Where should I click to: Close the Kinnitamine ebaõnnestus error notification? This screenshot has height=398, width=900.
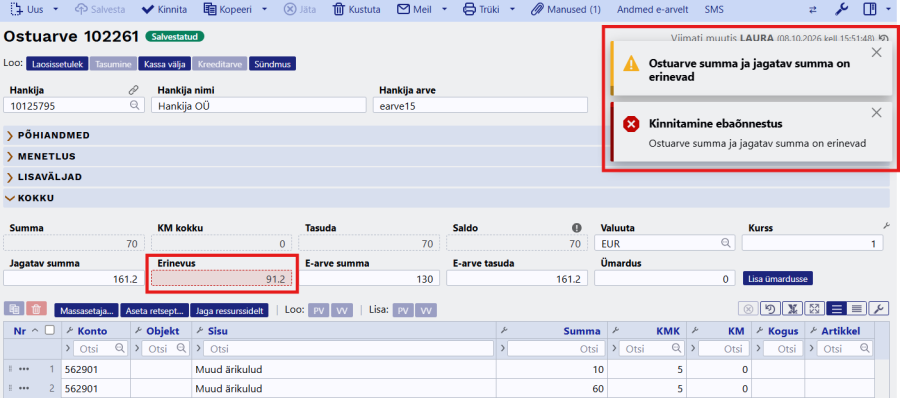[876, 113]
